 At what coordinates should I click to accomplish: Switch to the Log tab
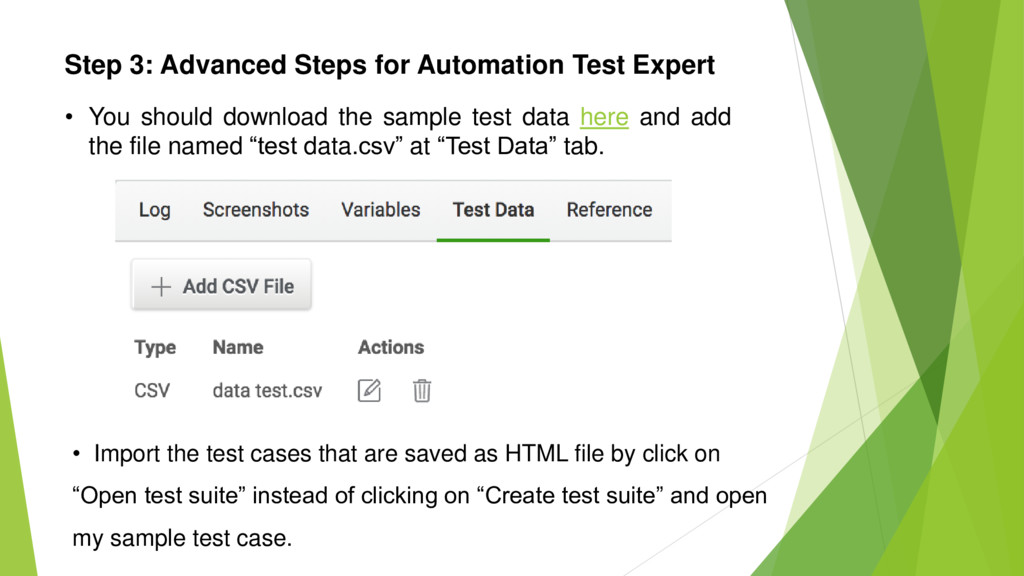click(x=154, y=210)
